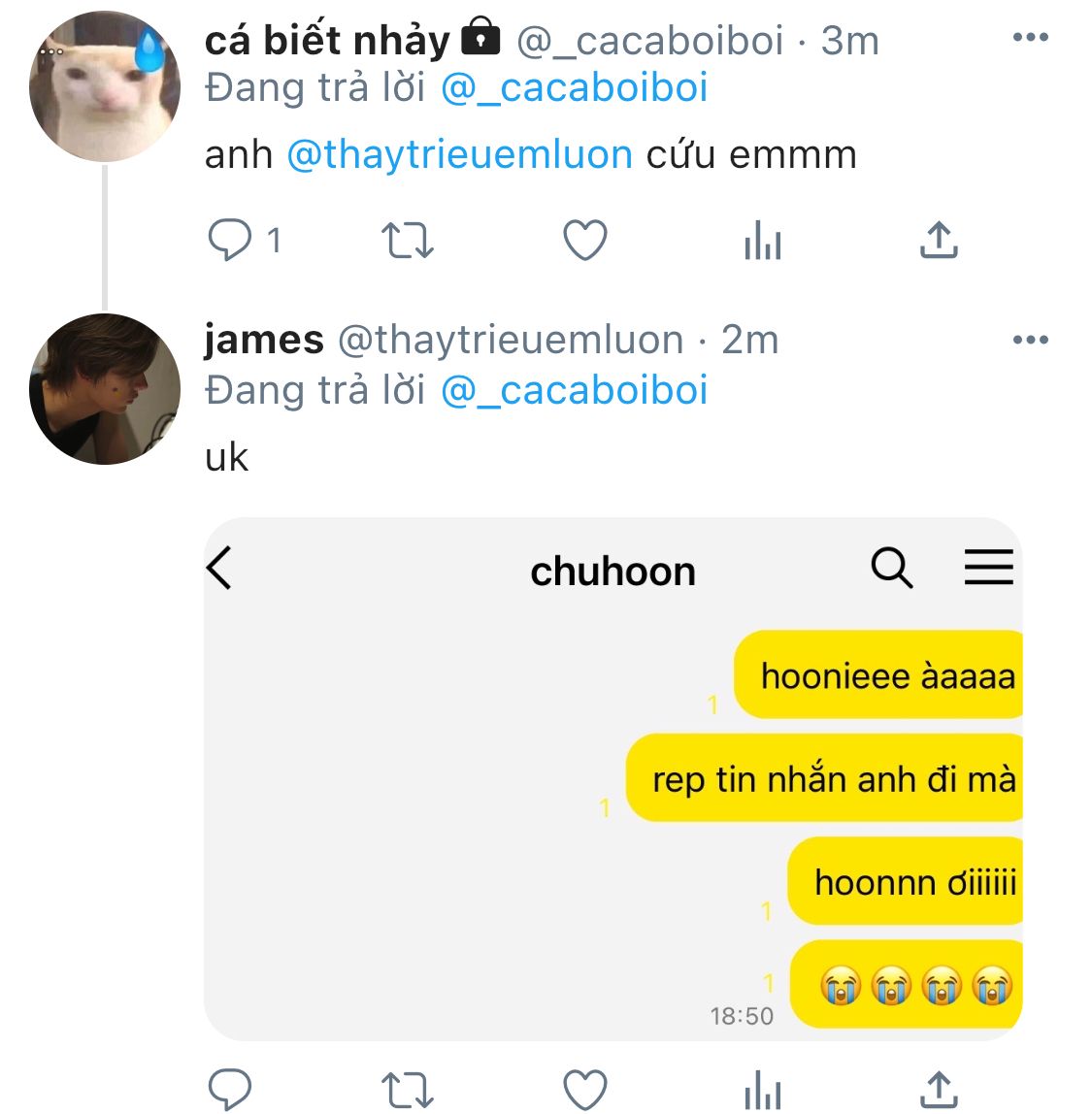Viewport: 1092px width, 1114px height.
Task: Open @_cacaboiboi reply link in first tweet
Action: click(x=574, y=88)
